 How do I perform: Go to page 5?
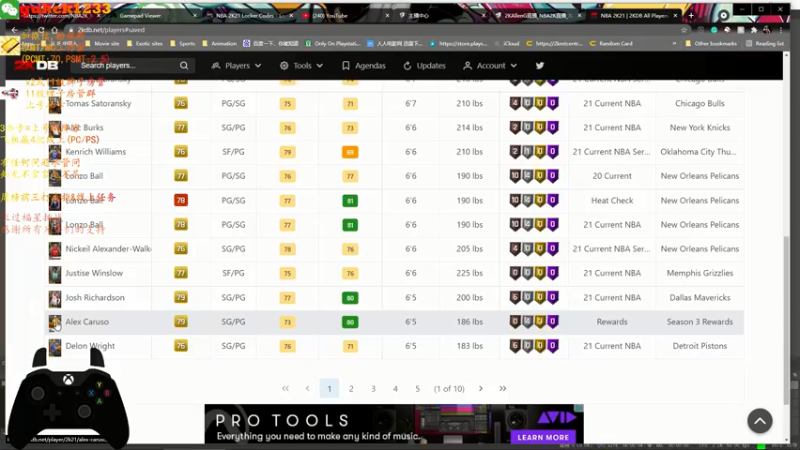point(417,388)
